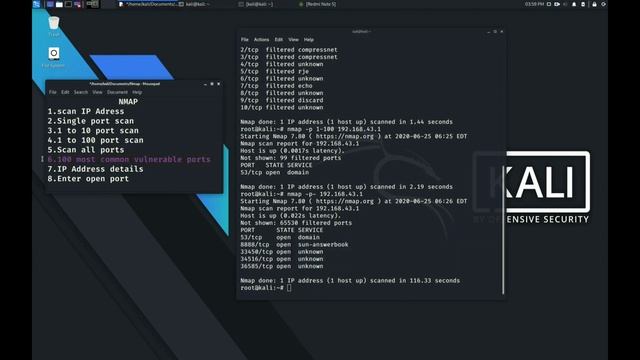Open Mousepad Help menu
The image size is (640, 360).
coord(137,92)
